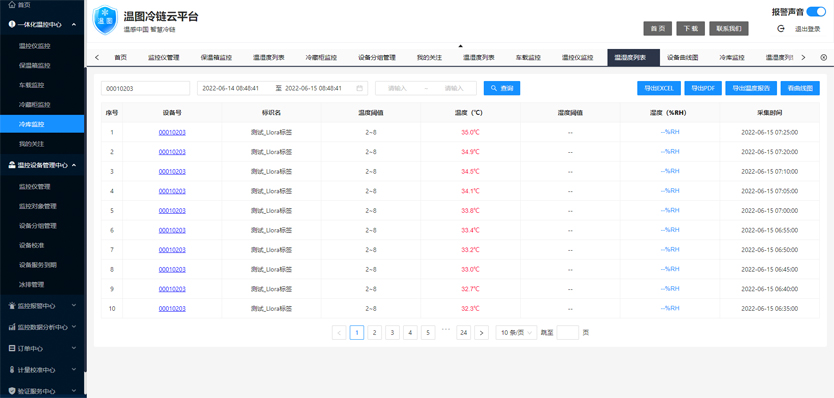Click the start date 2022-06-14 08:48:41 field
834x398 pixels.
click(231, 88)
